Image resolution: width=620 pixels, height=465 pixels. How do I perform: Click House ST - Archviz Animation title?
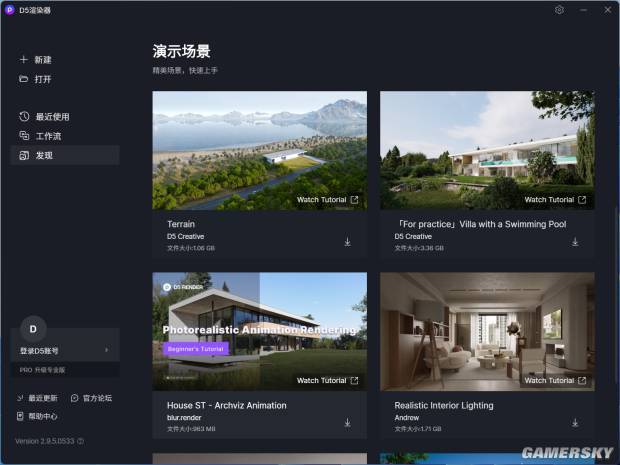(227, 405)
